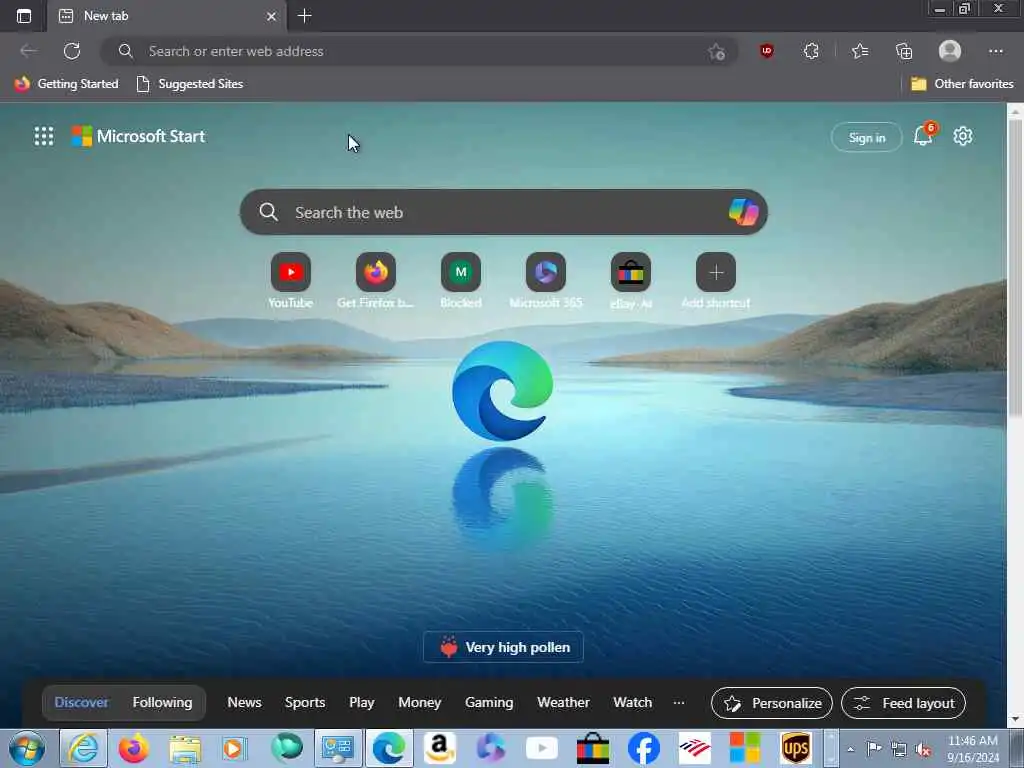1024x768 pixels.
Task: Click the Sign in button
Action: tap(867, 137)
